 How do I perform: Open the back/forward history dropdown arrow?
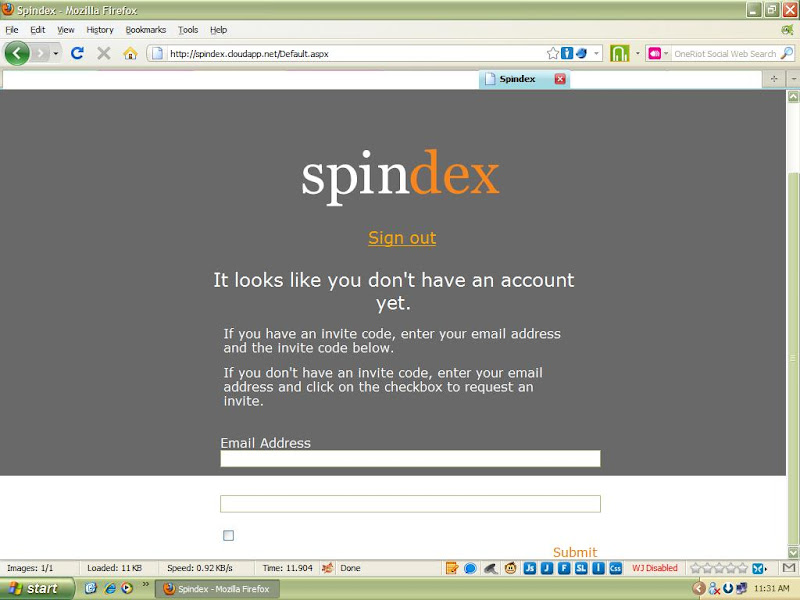[56, 53]
